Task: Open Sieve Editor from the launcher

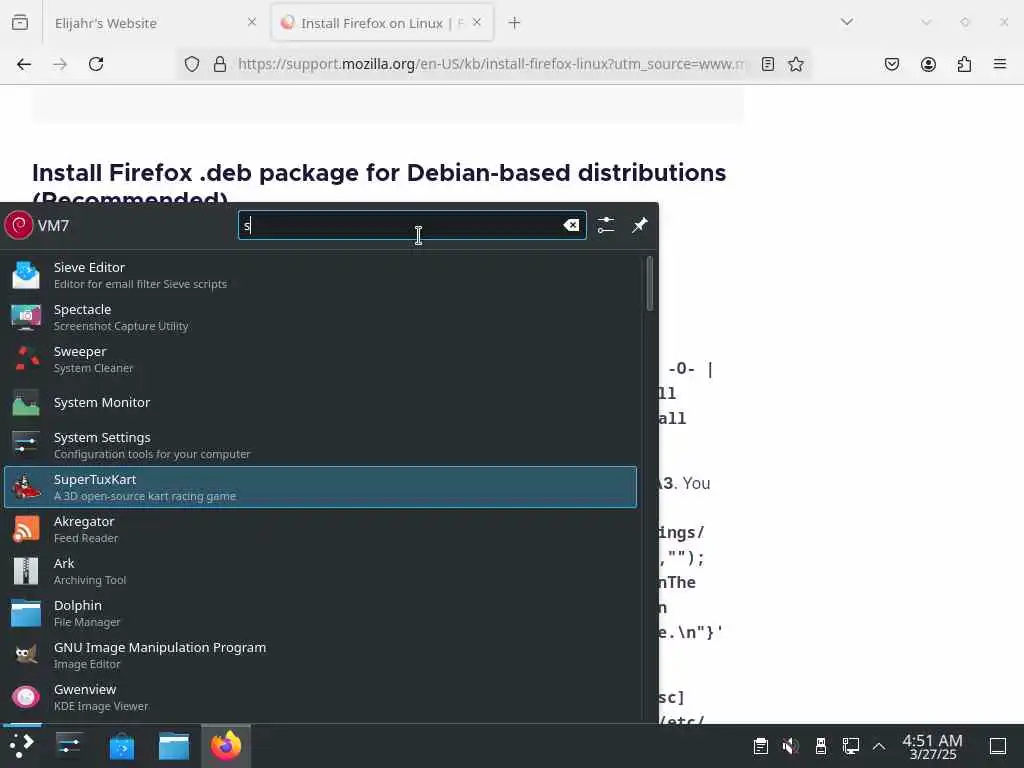Action: 320,275
